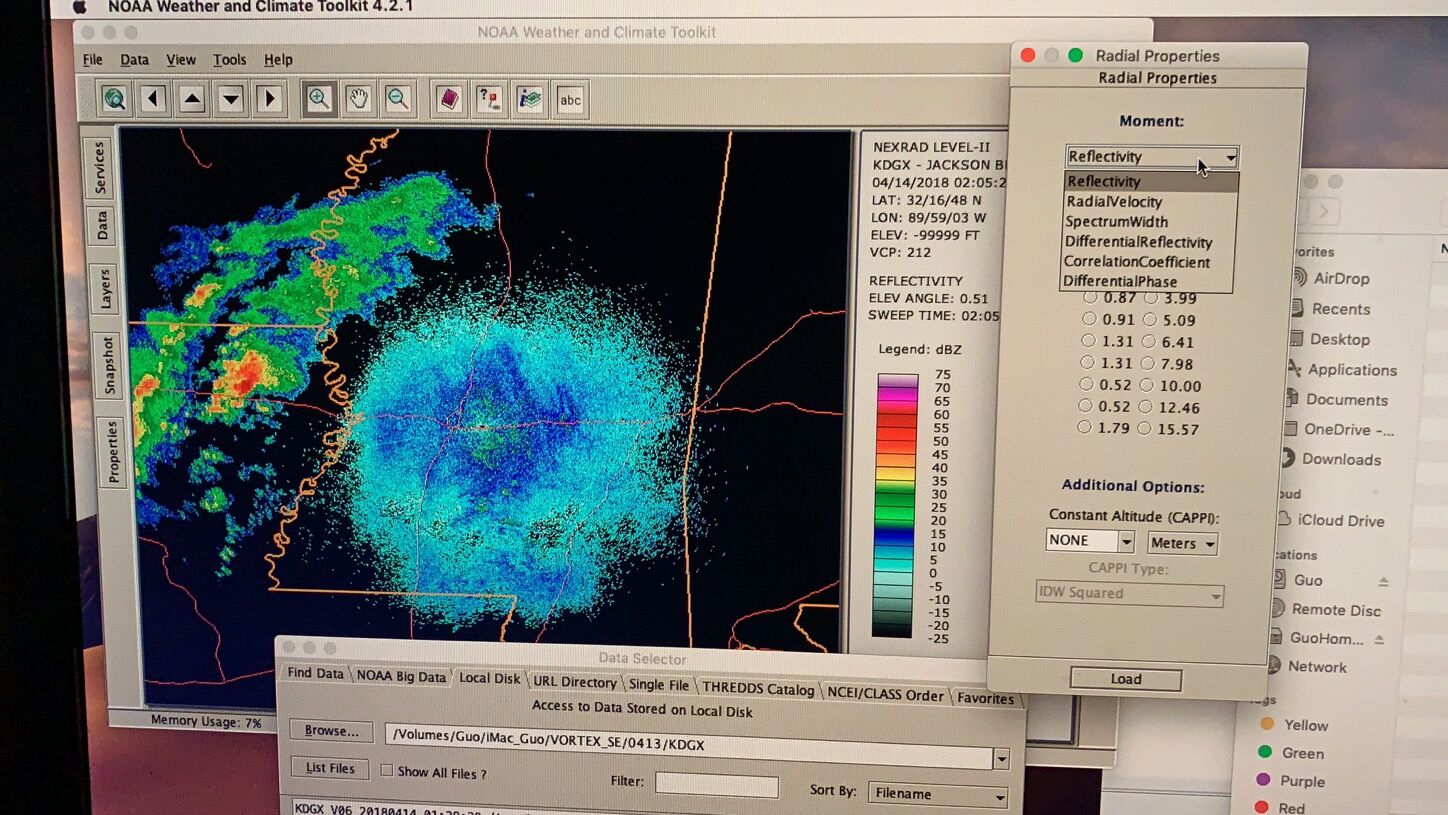Select the zoom-in magnifier tool
1448x815 pixels.
click(x=319, y=99)
